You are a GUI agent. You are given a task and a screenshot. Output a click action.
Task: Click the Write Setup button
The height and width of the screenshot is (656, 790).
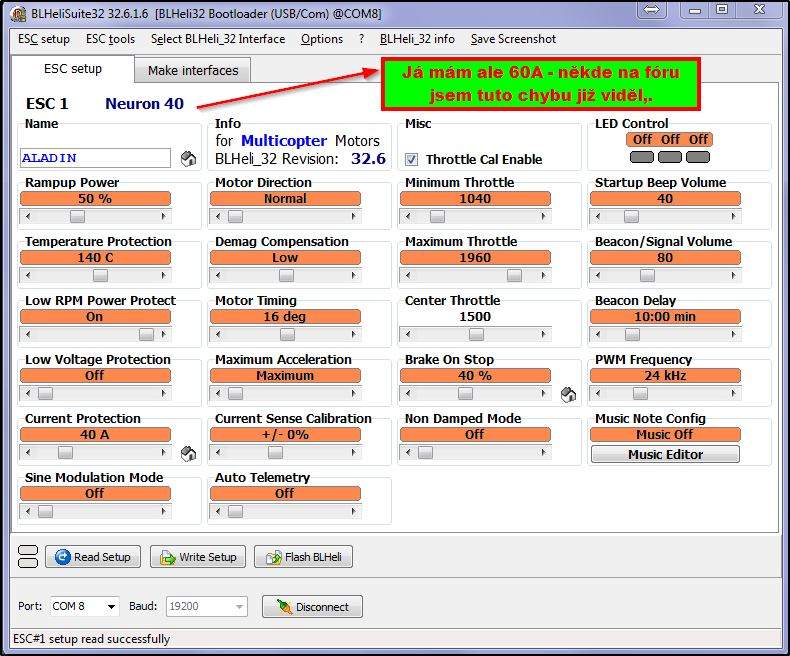click(x=197, y=557)
